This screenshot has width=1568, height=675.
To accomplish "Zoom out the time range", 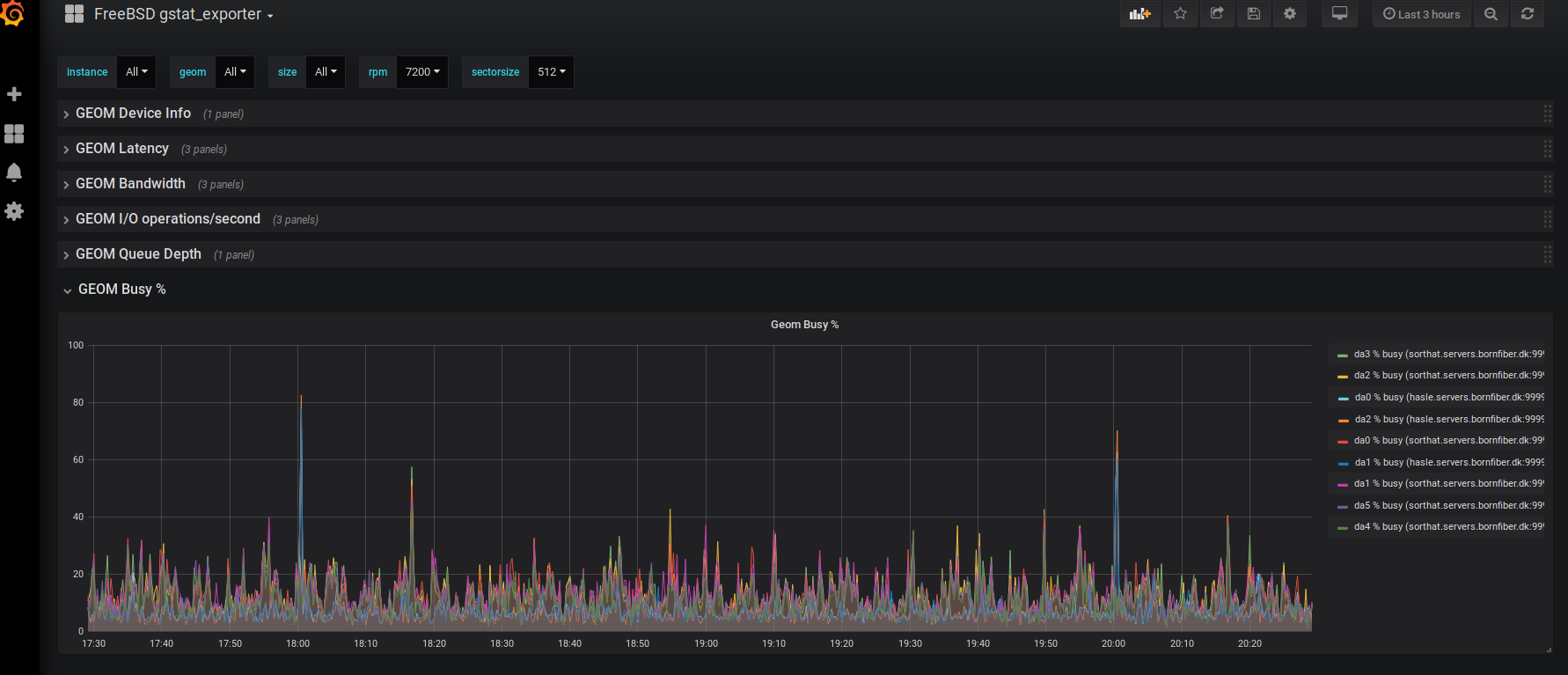I will (x=1491, y=14).
